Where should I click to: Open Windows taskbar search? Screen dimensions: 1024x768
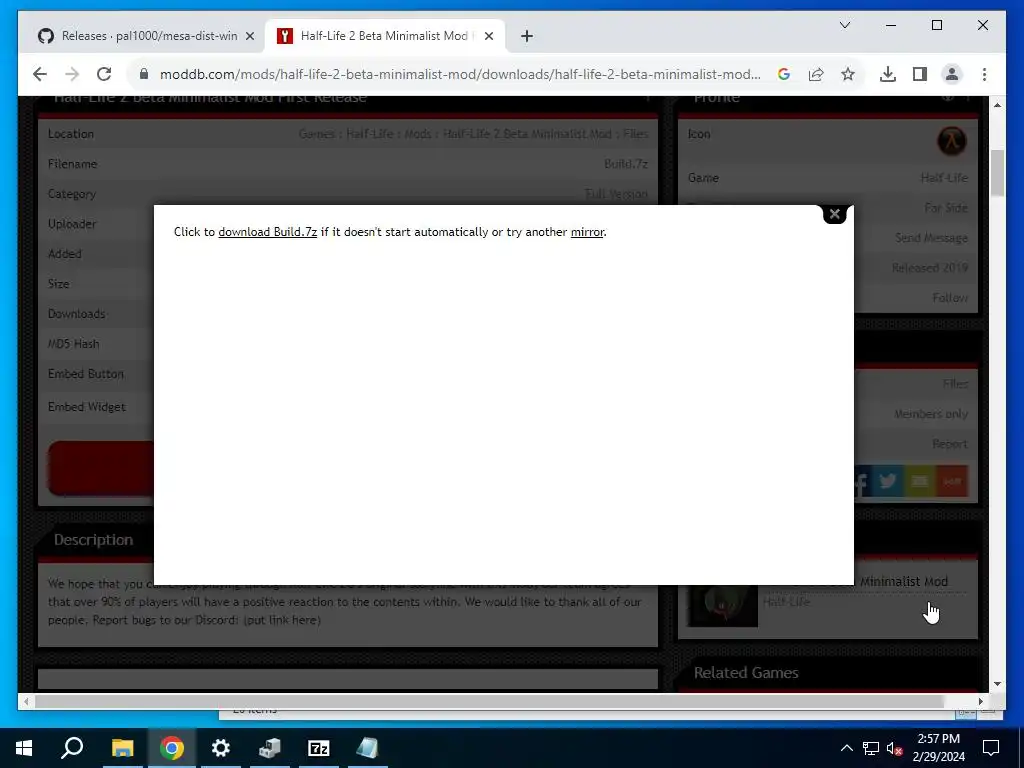tap(72, 748)
